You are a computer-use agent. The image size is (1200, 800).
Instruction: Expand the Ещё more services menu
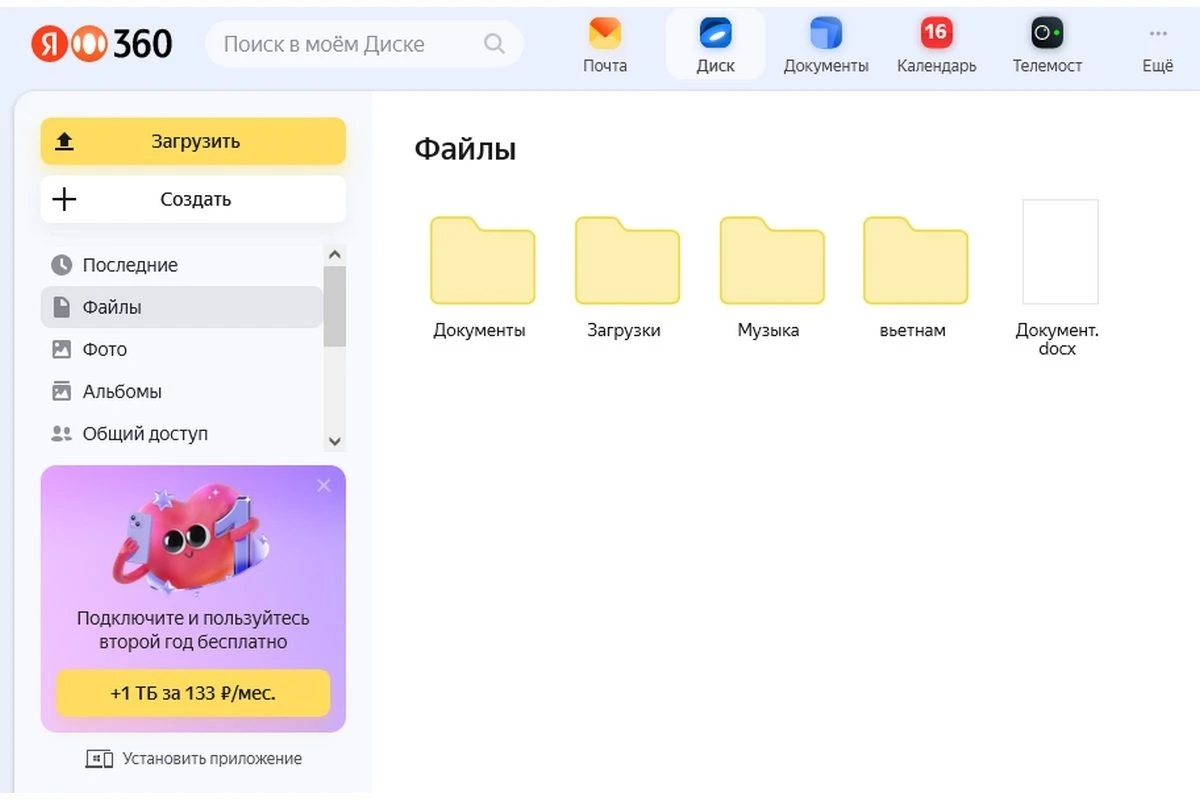[x=1158, y=46]
